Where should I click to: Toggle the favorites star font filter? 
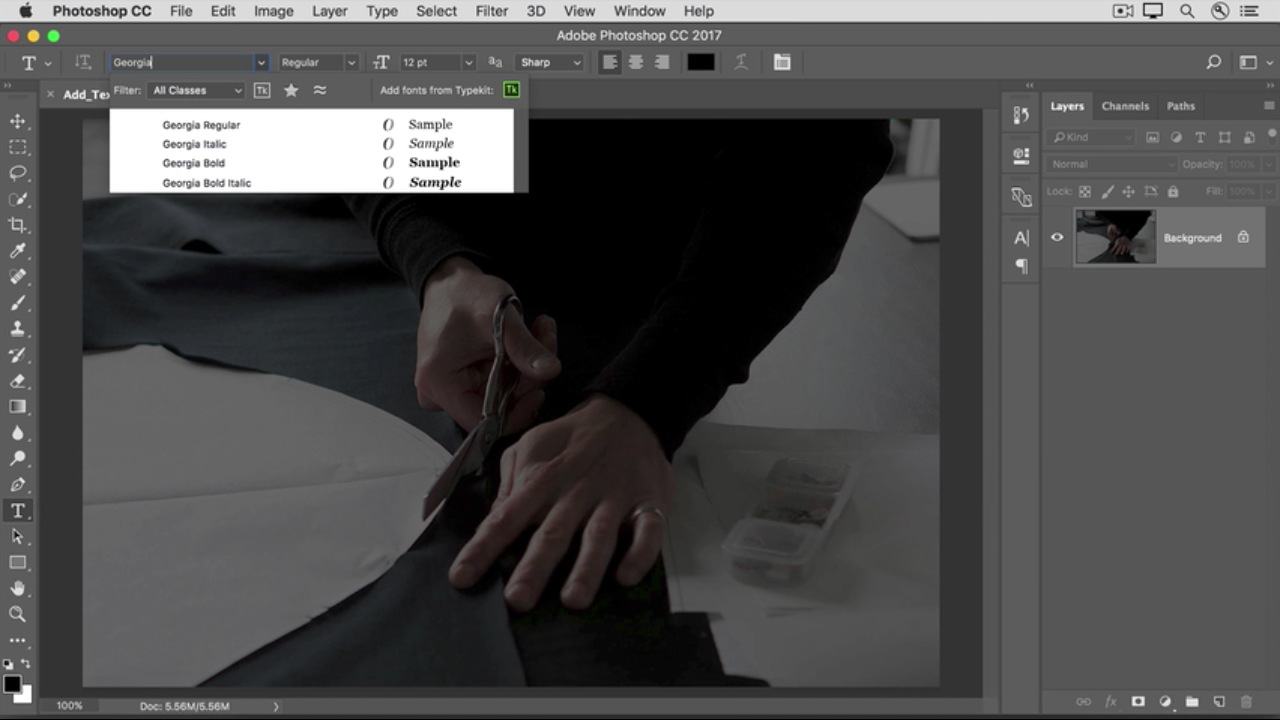tap(291, 90)
